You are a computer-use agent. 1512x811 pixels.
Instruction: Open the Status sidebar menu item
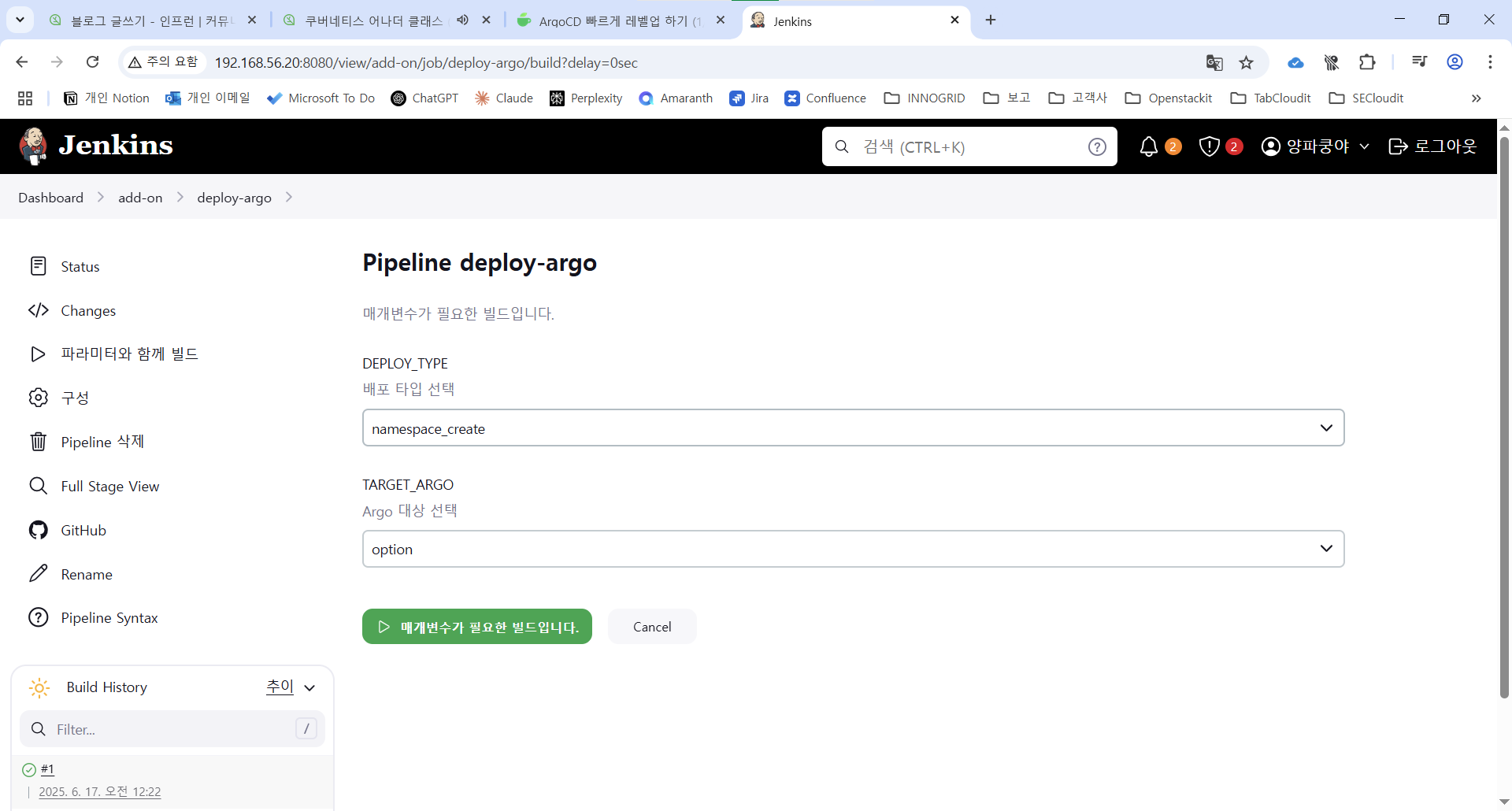(80, 267)
